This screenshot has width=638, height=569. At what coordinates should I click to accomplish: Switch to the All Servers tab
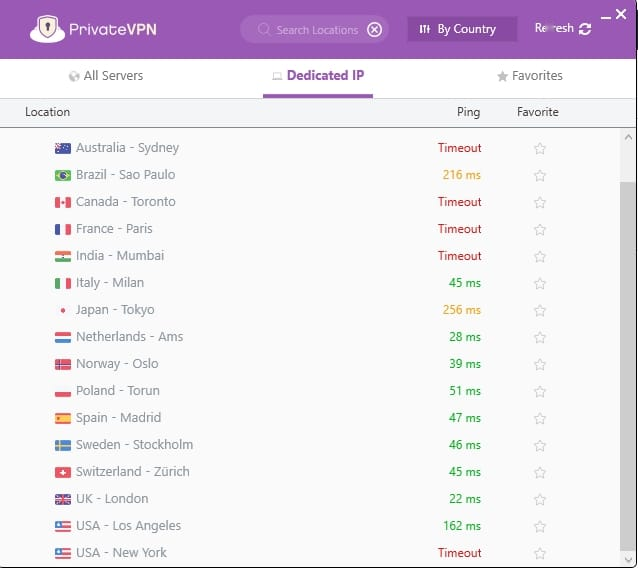(106, 76)
